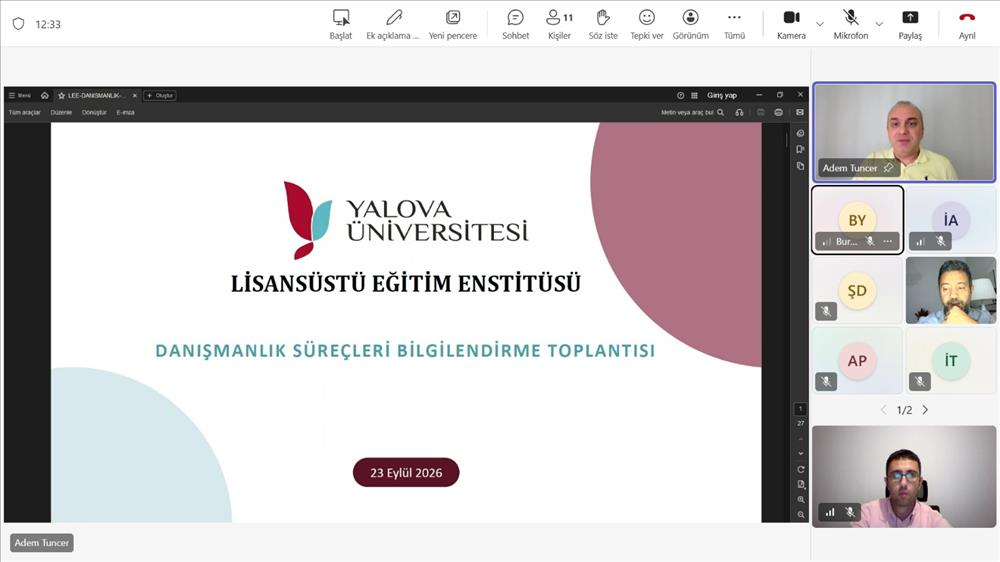The image size is (1000, 562).
Task: Click the current page number 1 box
Action: (800, 409)
